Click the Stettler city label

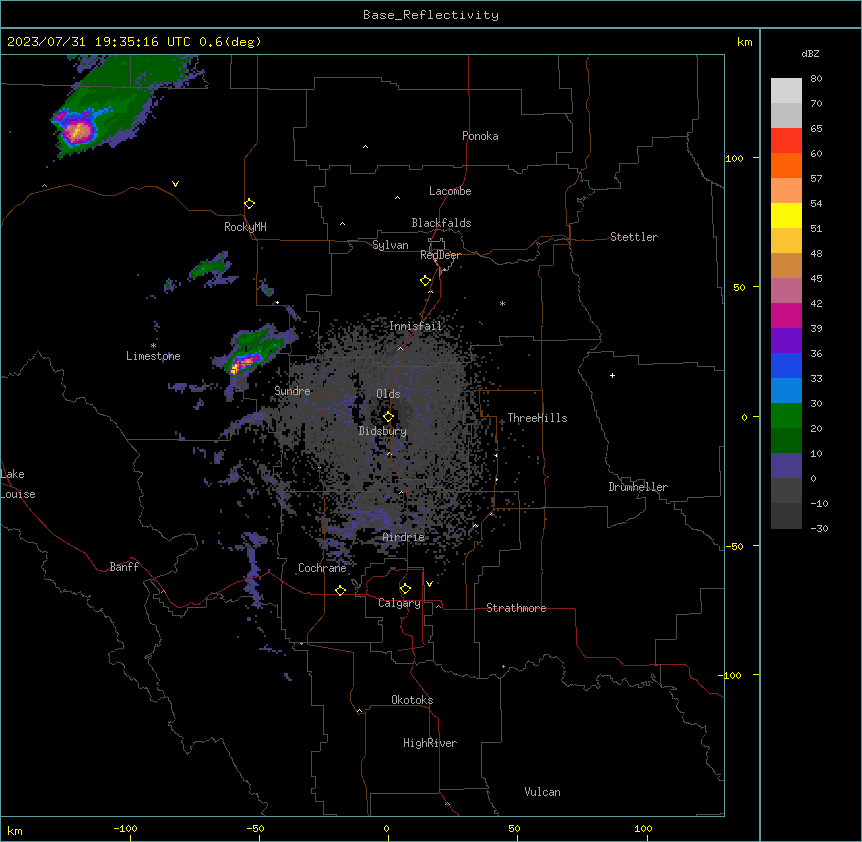633,237
